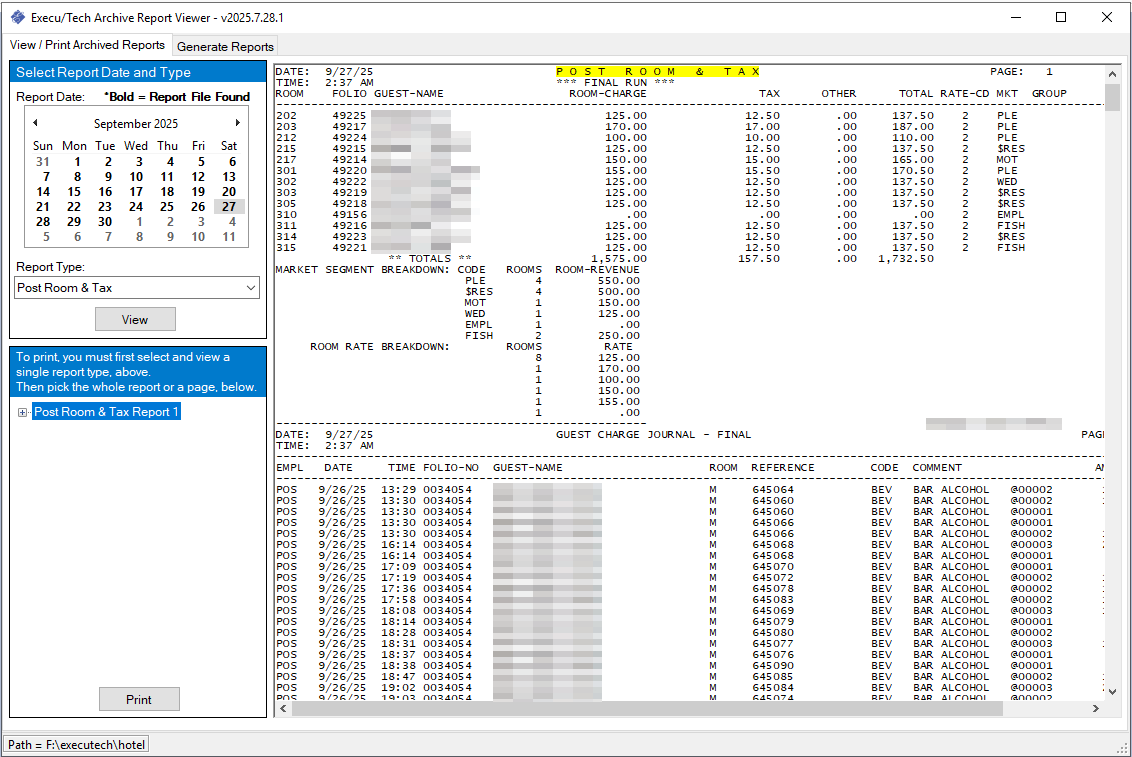This screenshot has height=757, width=1132.
Task: Go to next month in calendar
Action: click(237, 123)
